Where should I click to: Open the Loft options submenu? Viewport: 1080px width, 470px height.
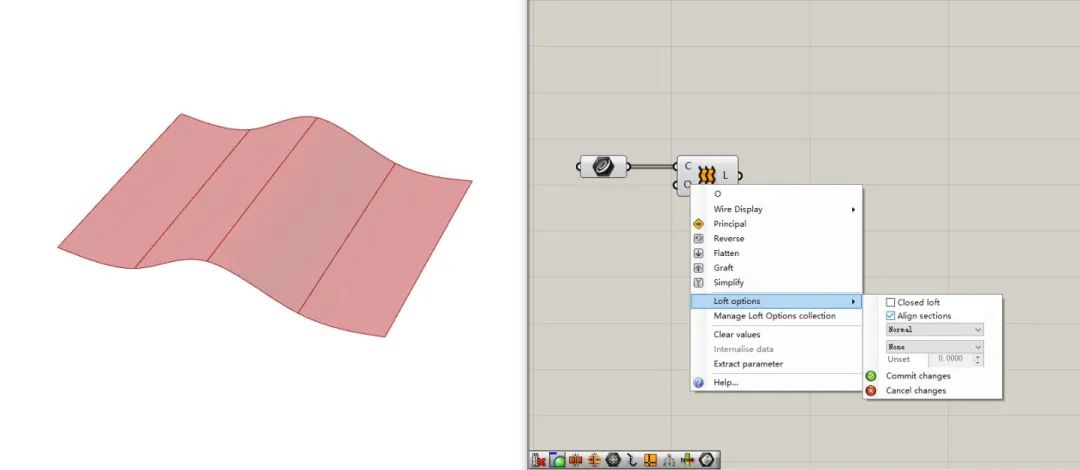[x=776, y=301]
